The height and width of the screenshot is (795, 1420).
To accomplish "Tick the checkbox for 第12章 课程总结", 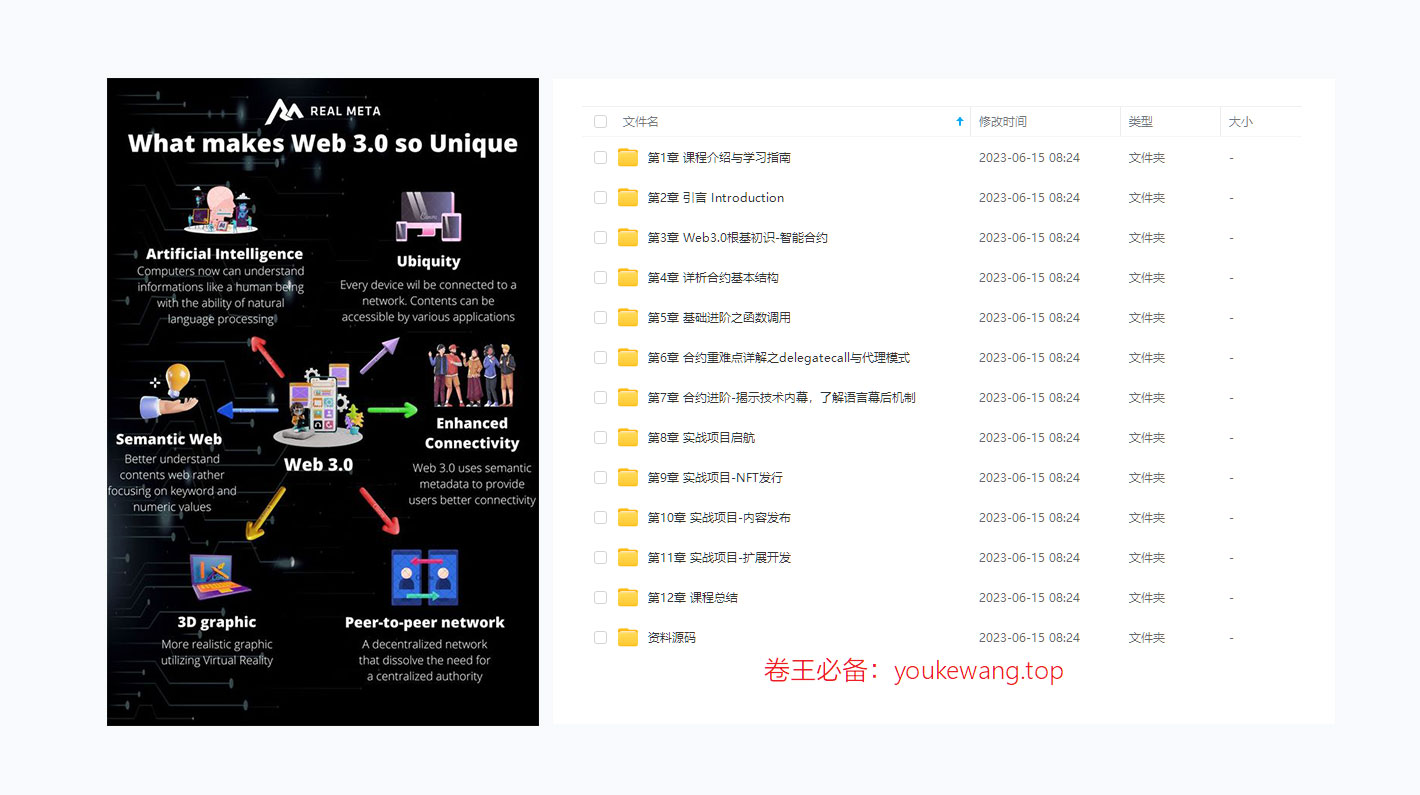I will coord(600,597).
